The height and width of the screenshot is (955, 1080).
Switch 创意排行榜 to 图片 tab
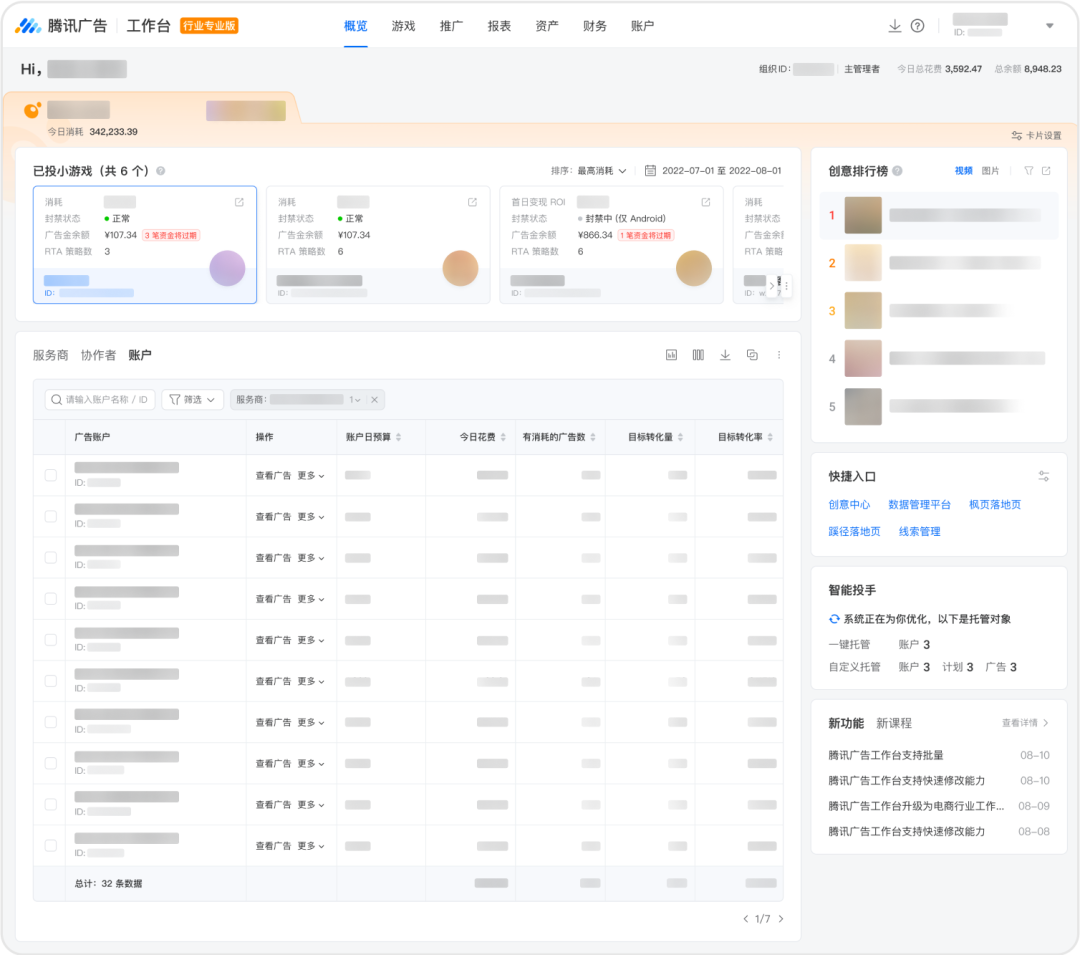pos(990,171)
